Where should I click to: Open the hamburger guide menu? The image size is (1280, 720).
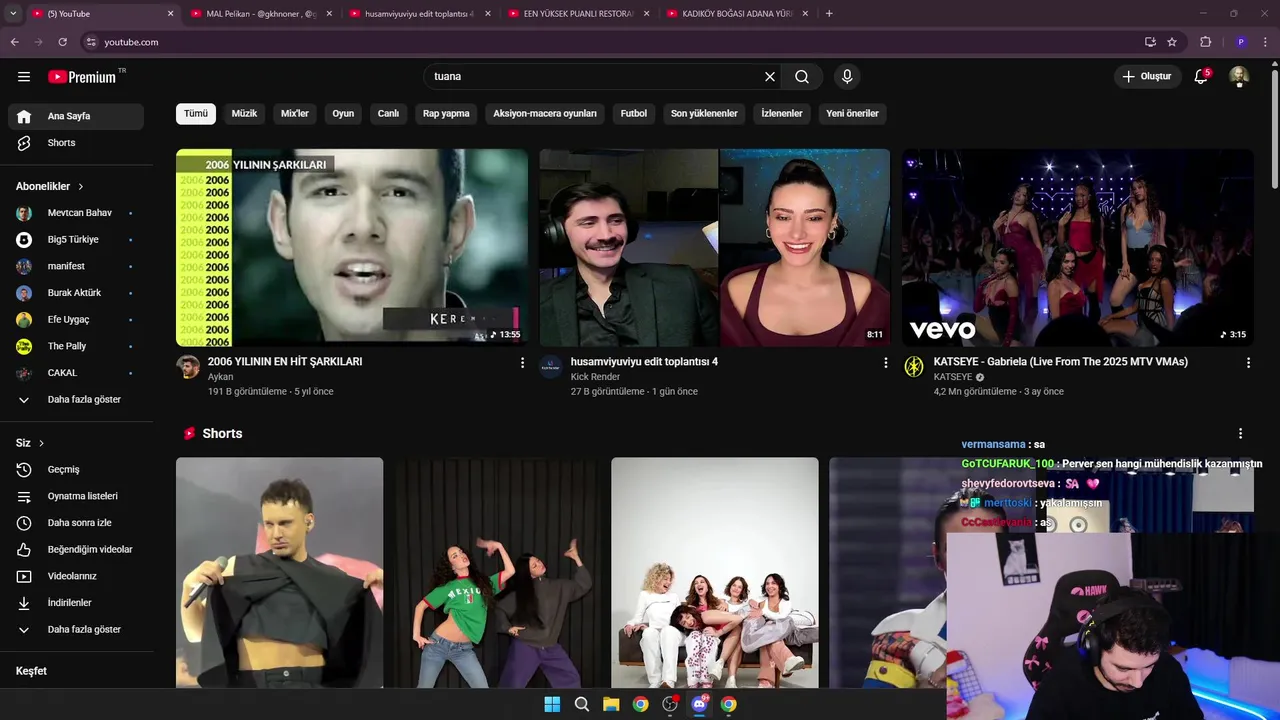24,77
